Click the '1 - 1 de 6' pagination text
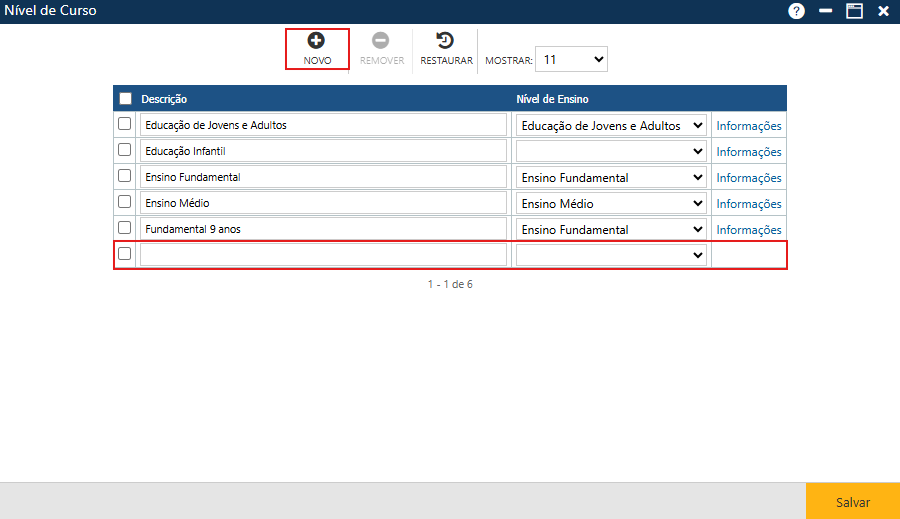This screenshot has height=519, width=900. tap(450, 284)
